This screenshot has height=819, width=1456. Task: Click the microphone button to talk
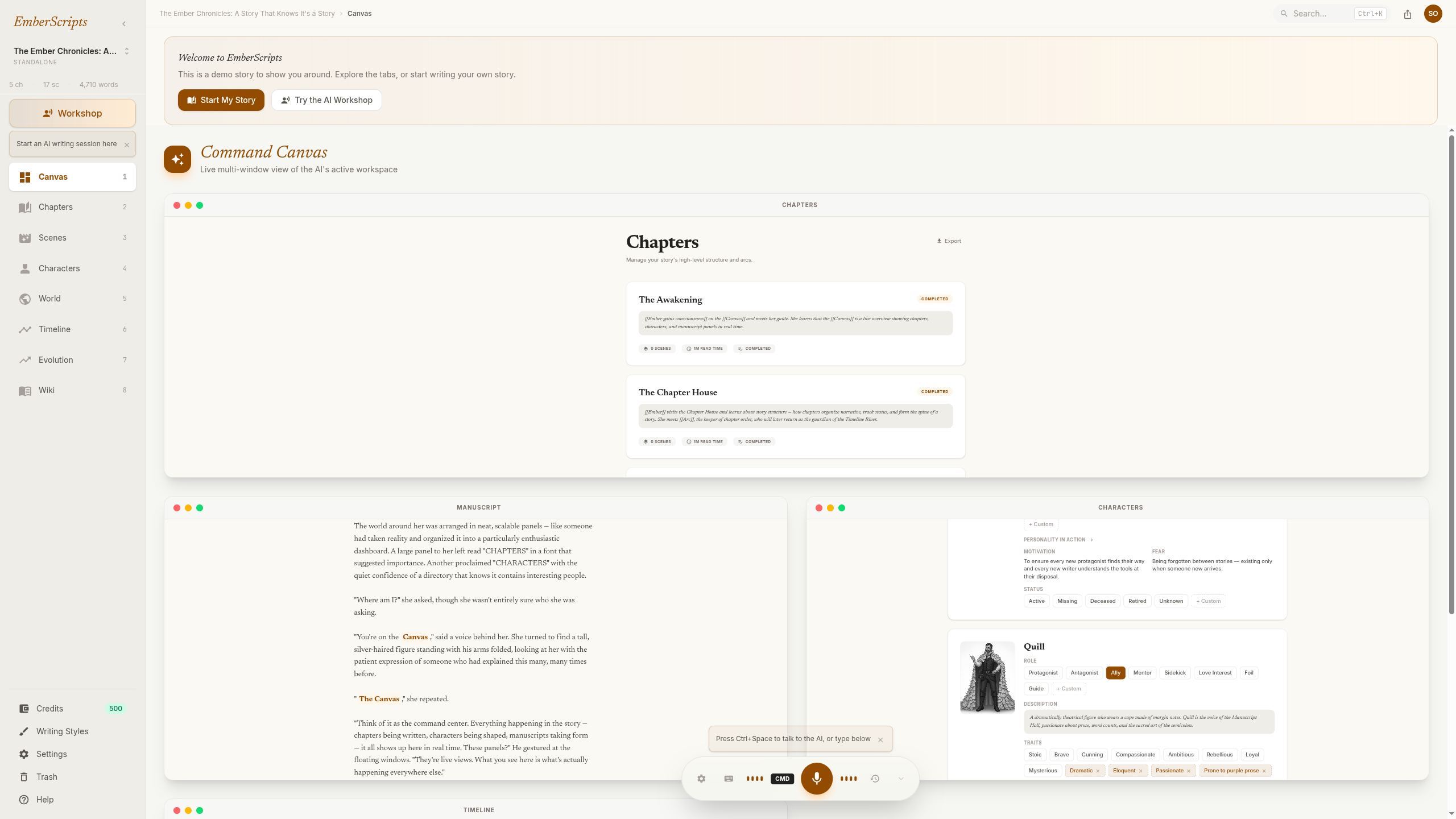click(x=817, y=779)
